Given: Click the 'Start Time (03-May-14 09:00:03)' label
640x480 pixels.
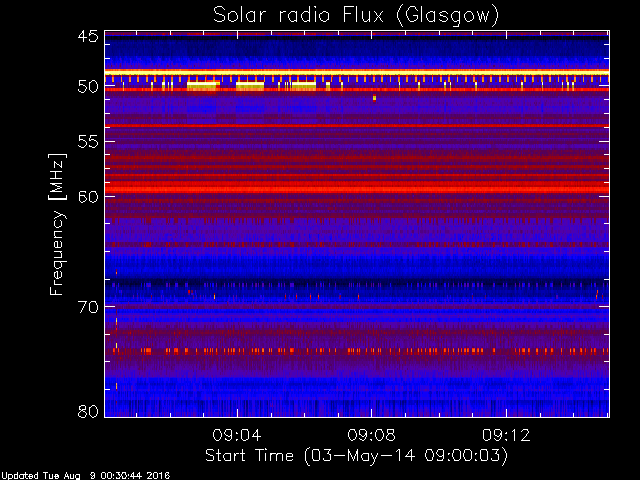Looking at the screenshot, I should tap(356, 456).
